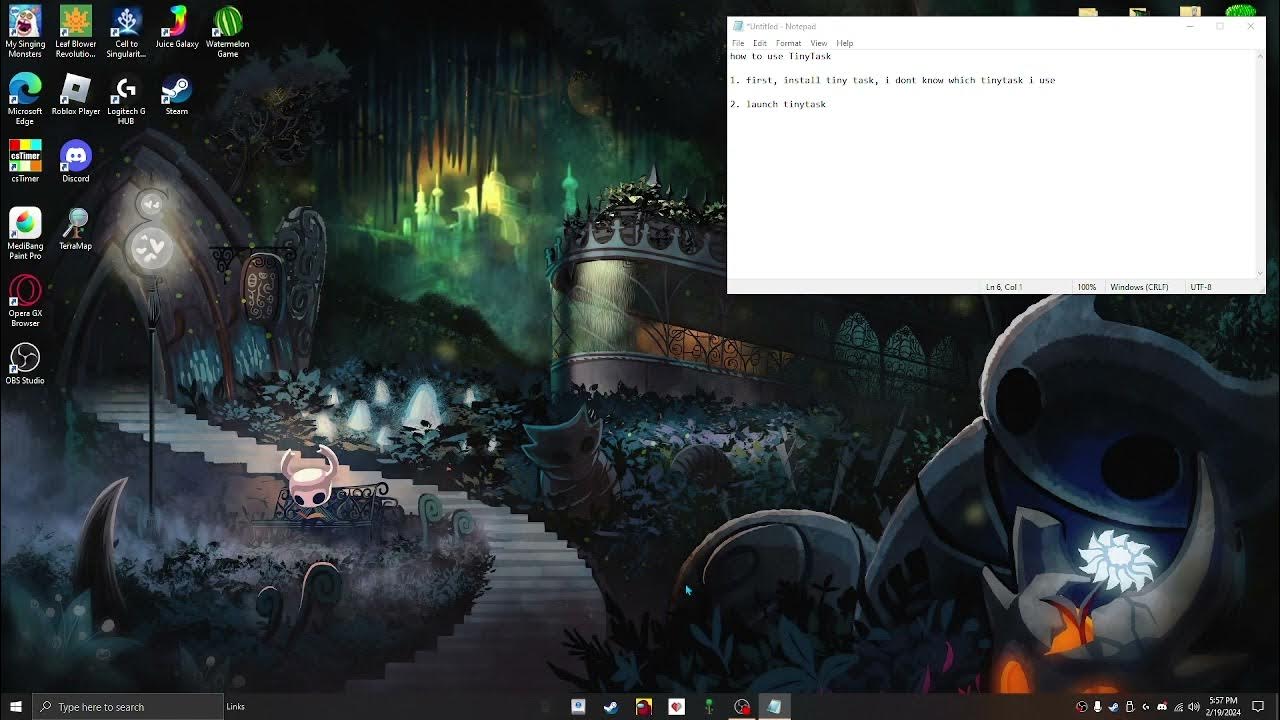Select Juice Galaxy desktop icon
The image size is (1280, 720).
click(177, 28)
